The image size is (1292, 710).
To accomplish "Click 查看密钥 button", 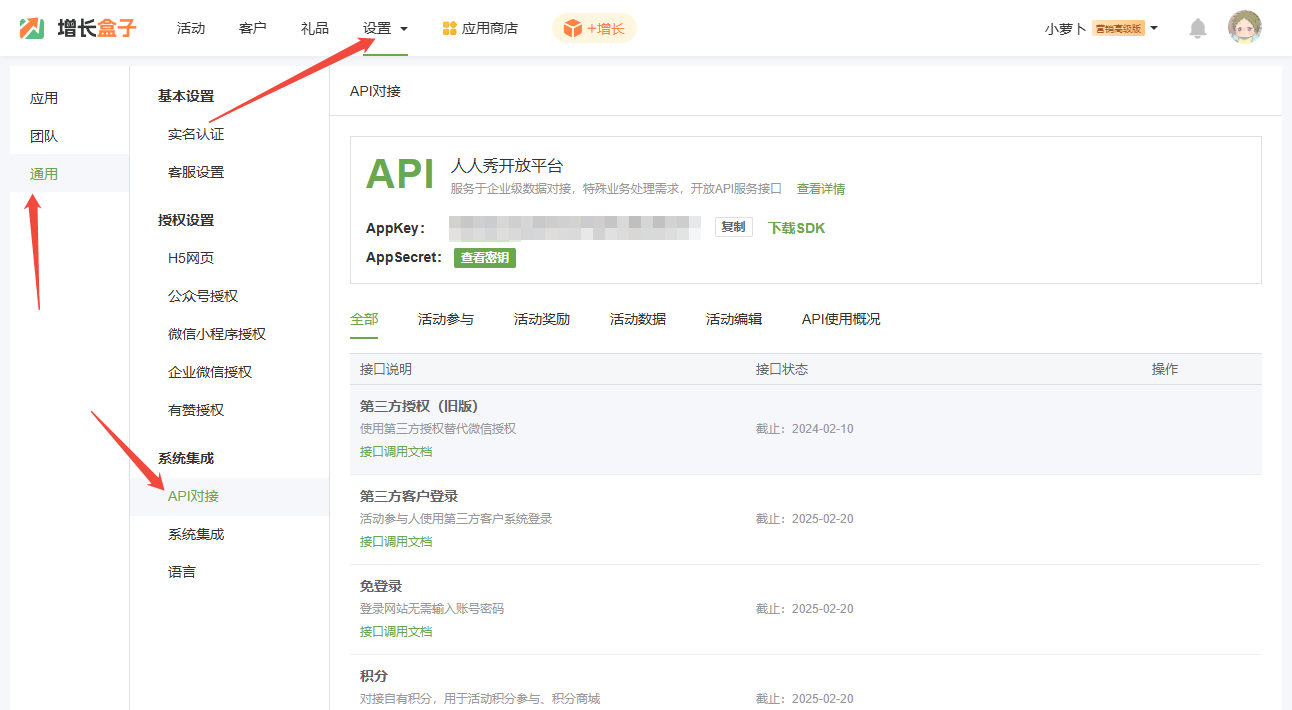I will (485, 258).
